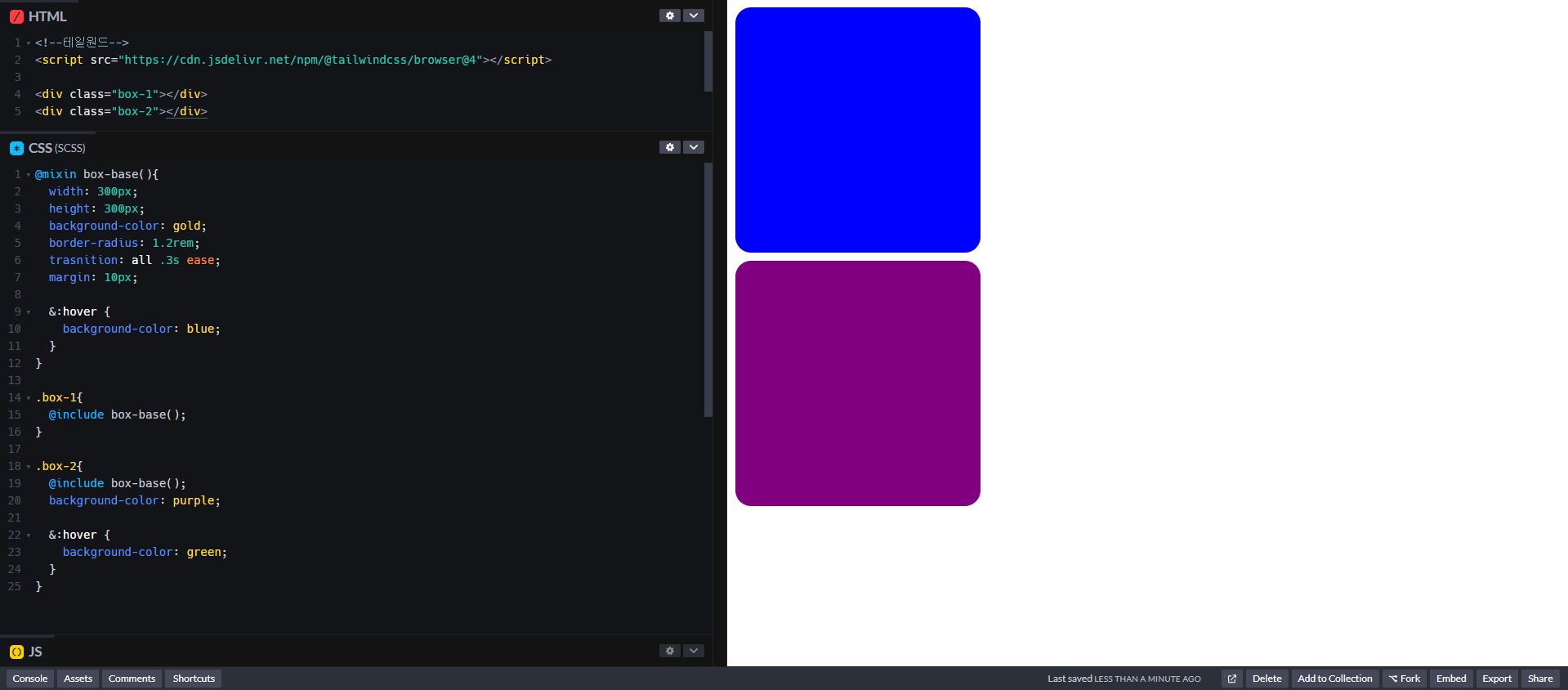
Task: Collapse the .box-2 rule fold arrow
Action: click(29, 466)
